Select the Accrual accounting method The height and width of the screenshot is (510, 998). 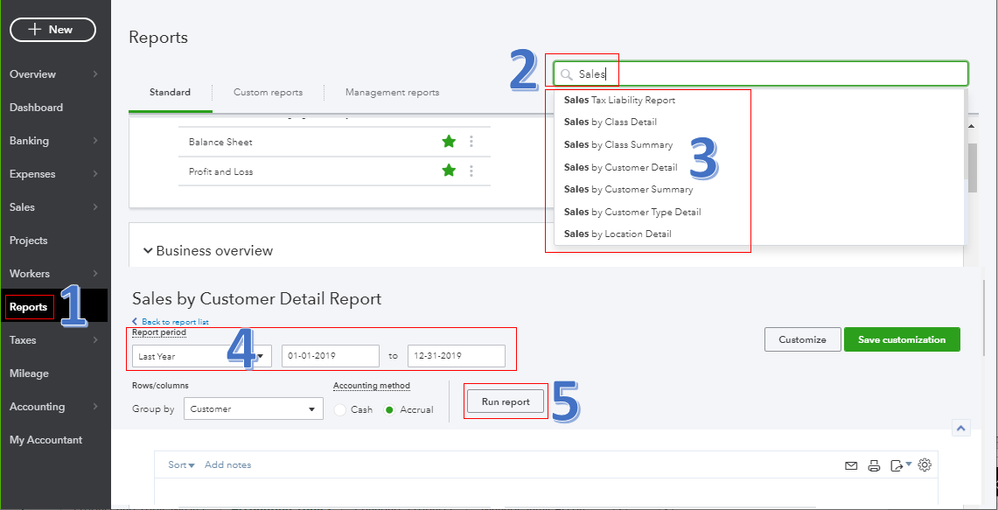coord(390,410)
